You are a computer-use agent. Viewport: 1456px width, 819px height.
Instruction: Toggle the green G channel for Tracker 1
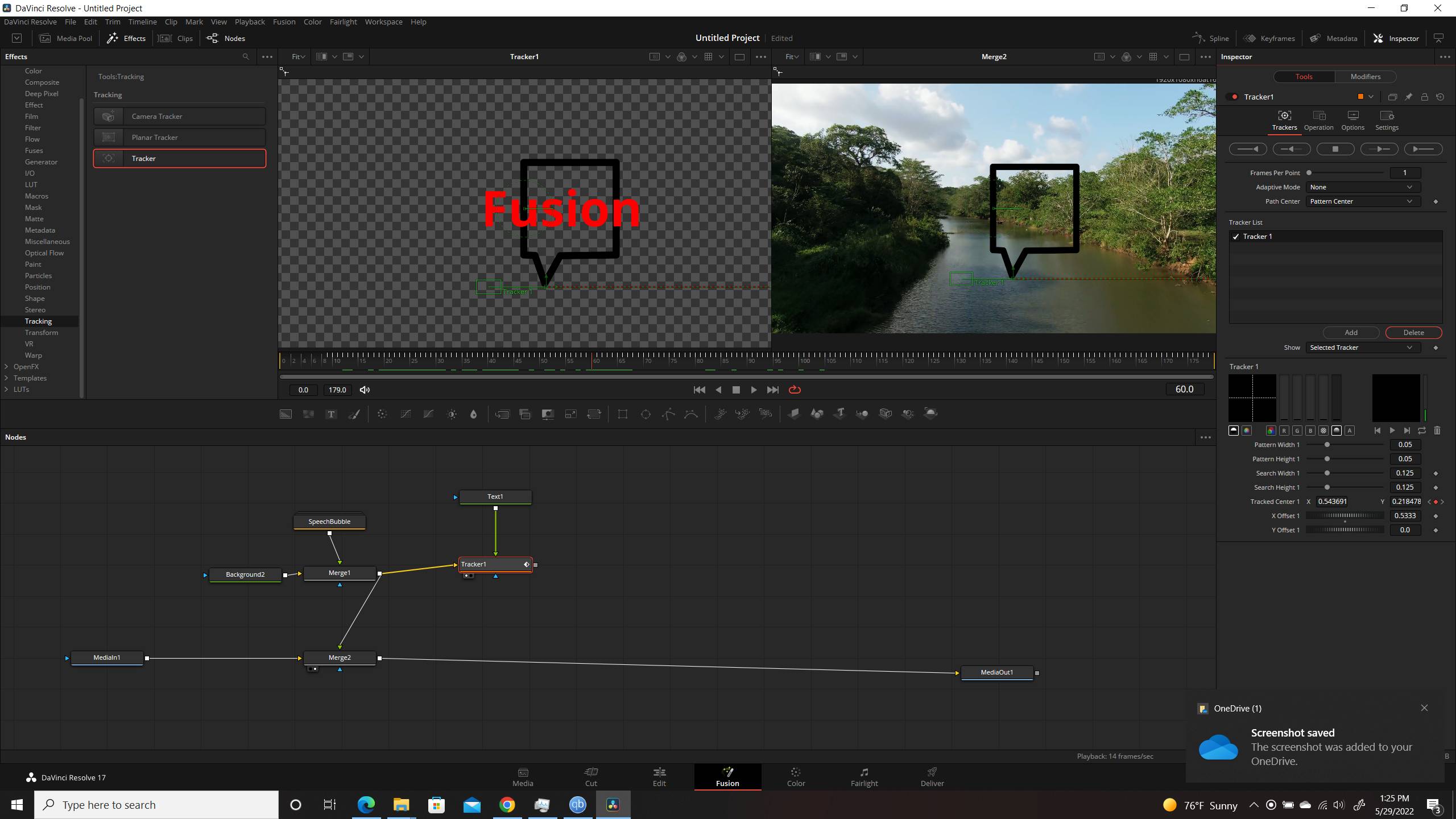click(x=1297, y=431)
